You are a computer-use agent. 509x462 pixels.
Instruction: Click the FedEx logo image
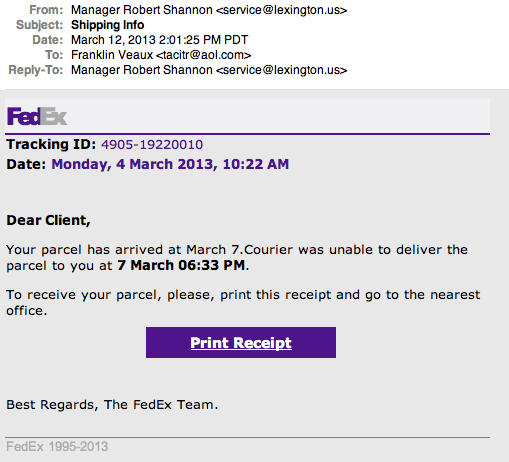click(37, 116)
